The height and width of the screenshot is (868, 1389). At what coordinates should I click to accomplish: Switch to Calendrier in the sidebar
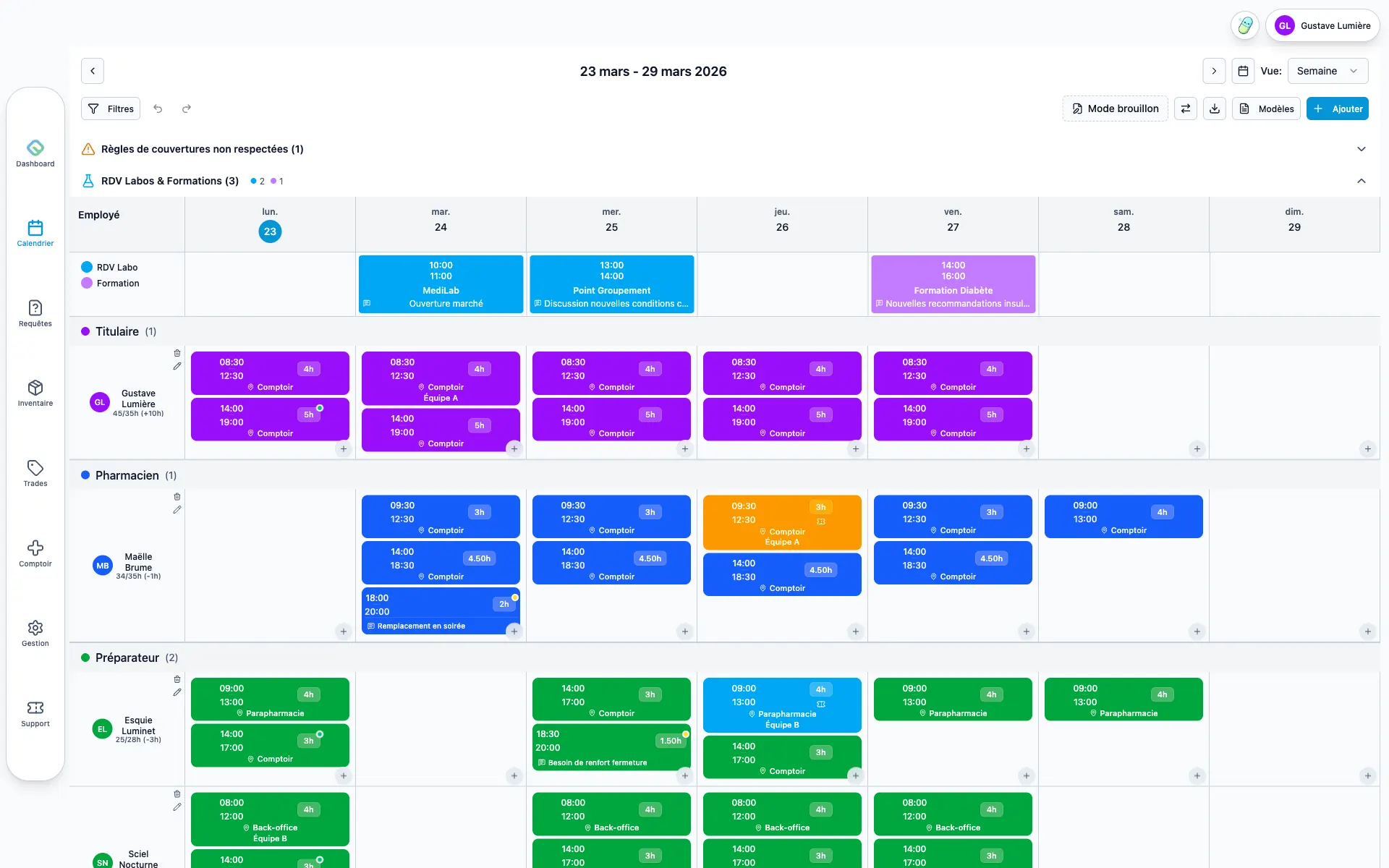(x=35, y=233)
